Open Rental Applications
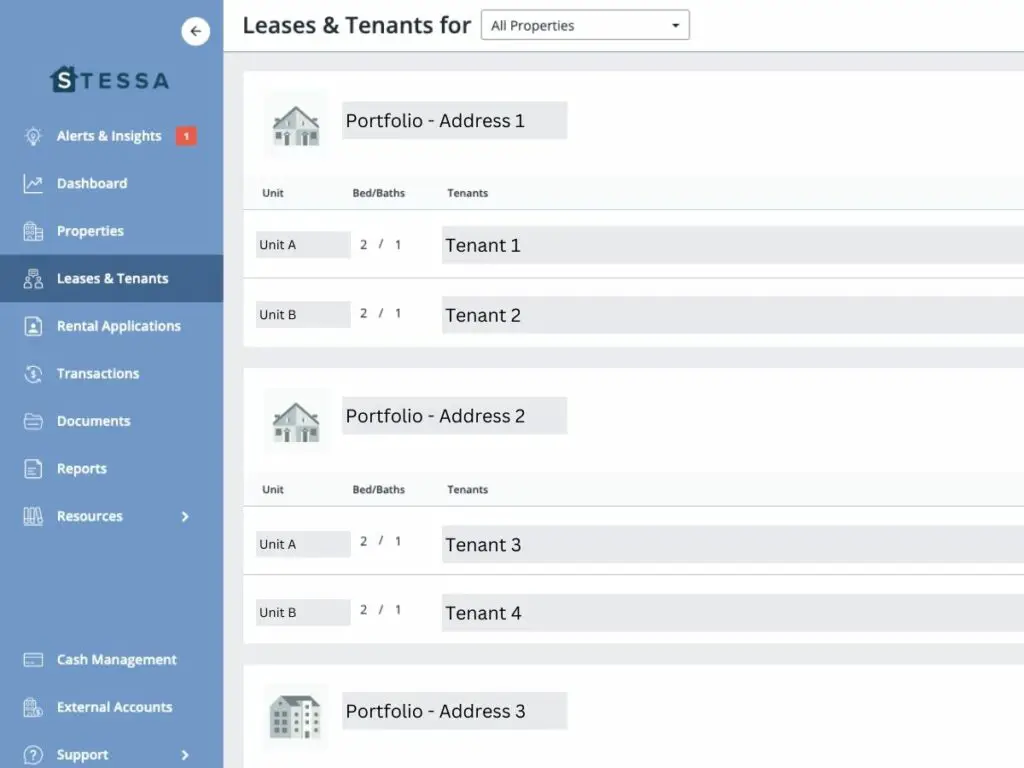 (x=119, y=326)
